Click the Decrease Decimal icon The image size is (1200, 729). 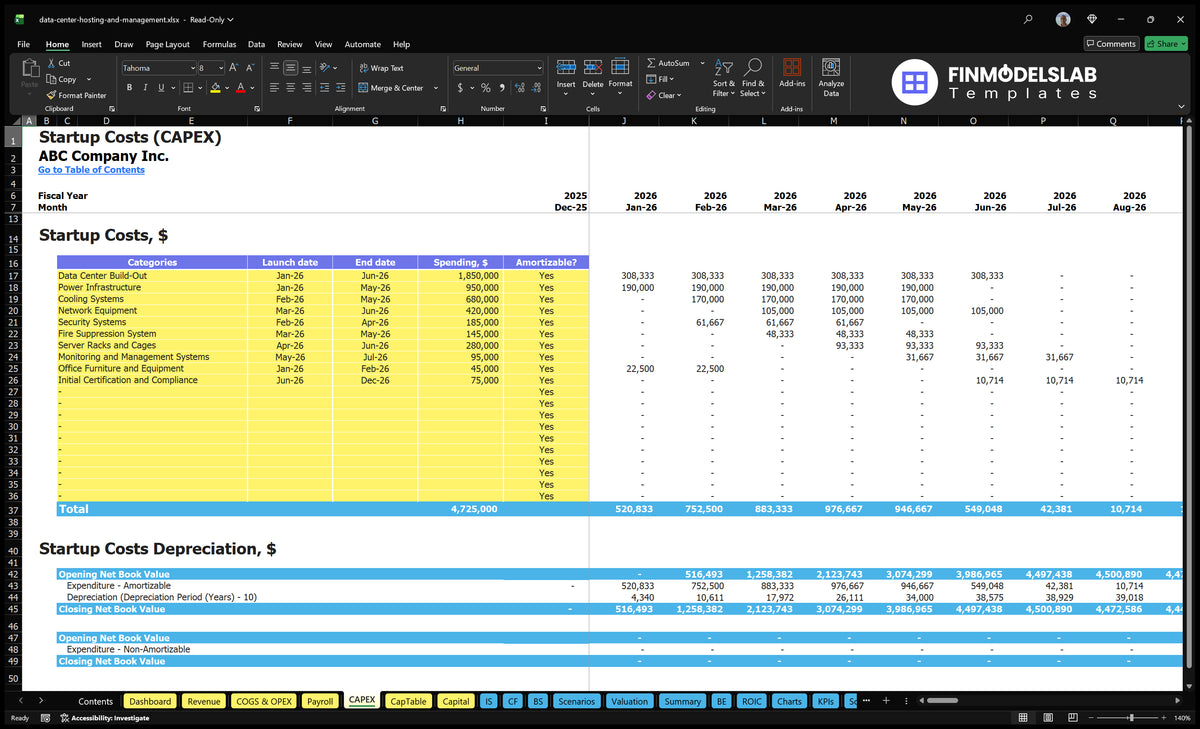pos(535,88)
